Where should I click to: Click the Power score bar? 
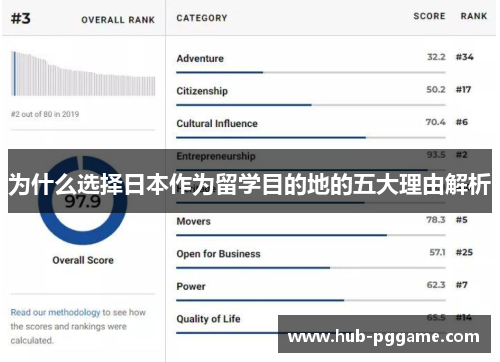[311, 300]
